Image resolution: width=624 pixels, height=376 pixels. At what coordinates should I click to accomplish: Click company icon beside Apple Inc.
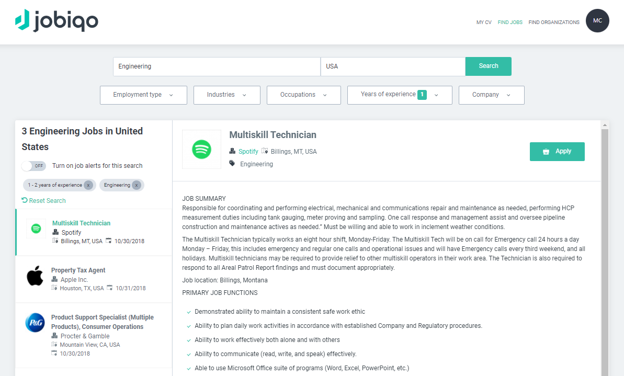[x=55, y=279]
